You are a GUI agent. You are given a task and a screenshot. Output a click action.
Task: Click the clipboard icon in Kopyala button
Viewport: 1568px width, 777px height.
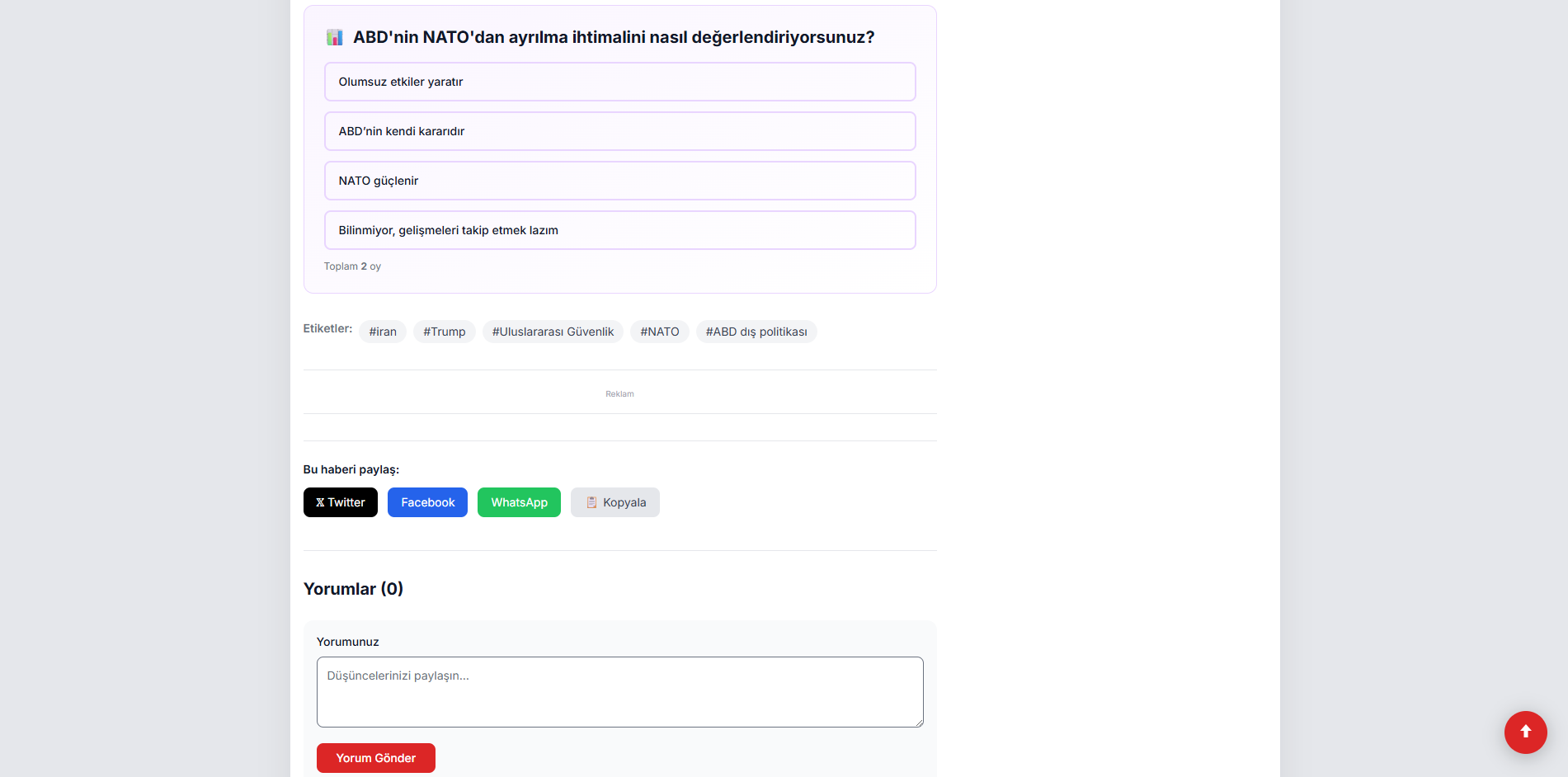coord(591,502)
